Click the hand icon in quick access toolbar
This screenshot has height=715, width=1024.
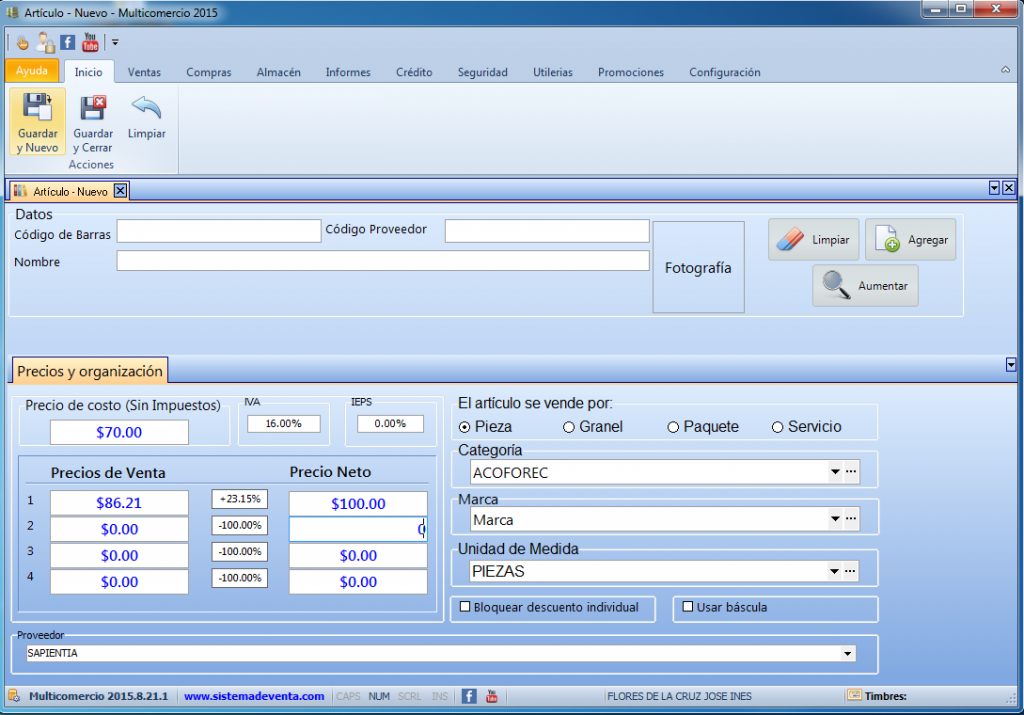[22, 44]
